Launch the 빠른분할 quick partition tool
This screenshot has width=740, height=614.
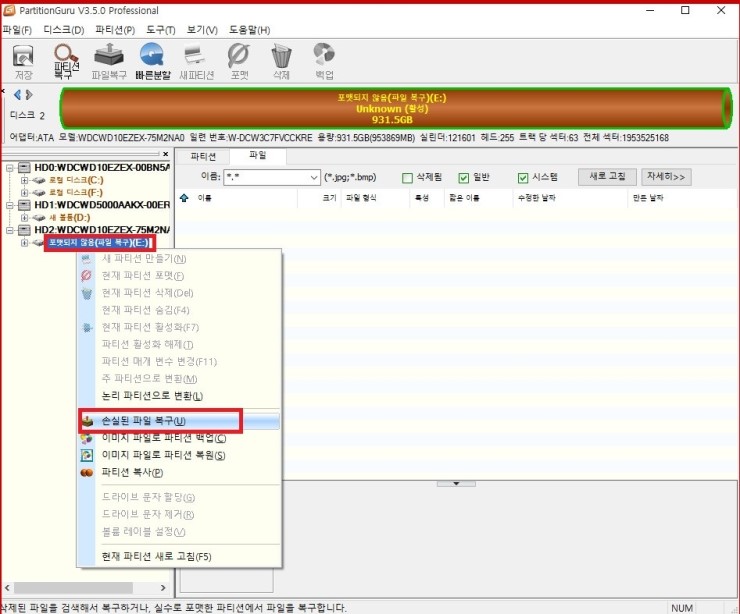pyautogui.click(x=152, y=62)
